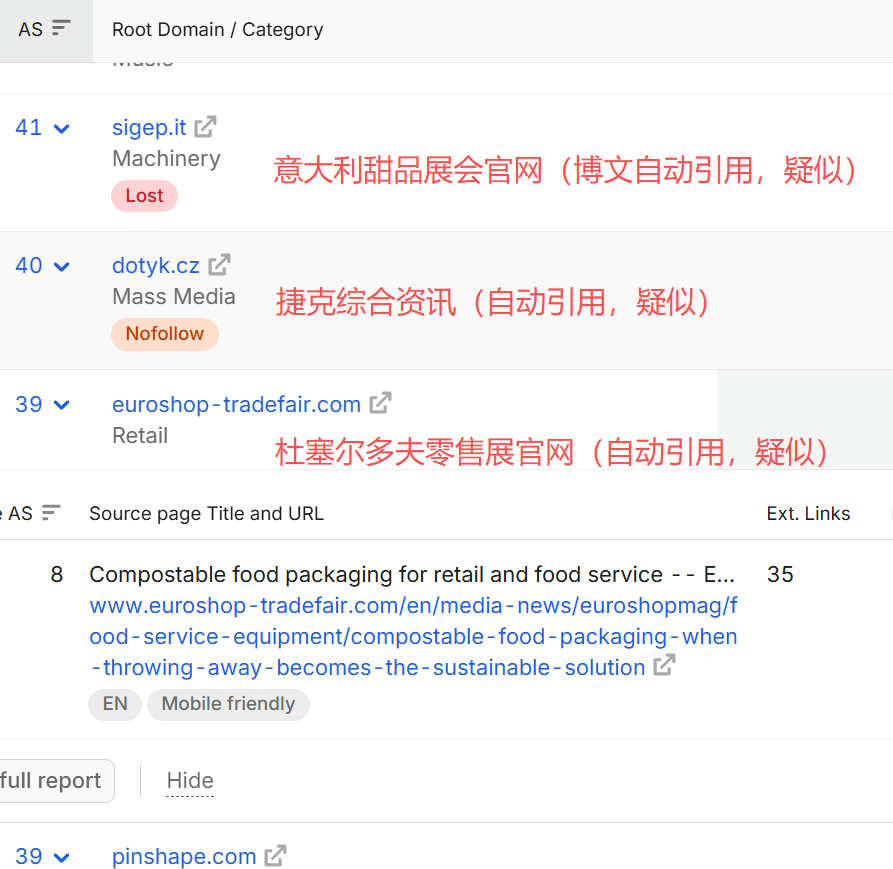Click the Ext. Links column header

(809, 514)
